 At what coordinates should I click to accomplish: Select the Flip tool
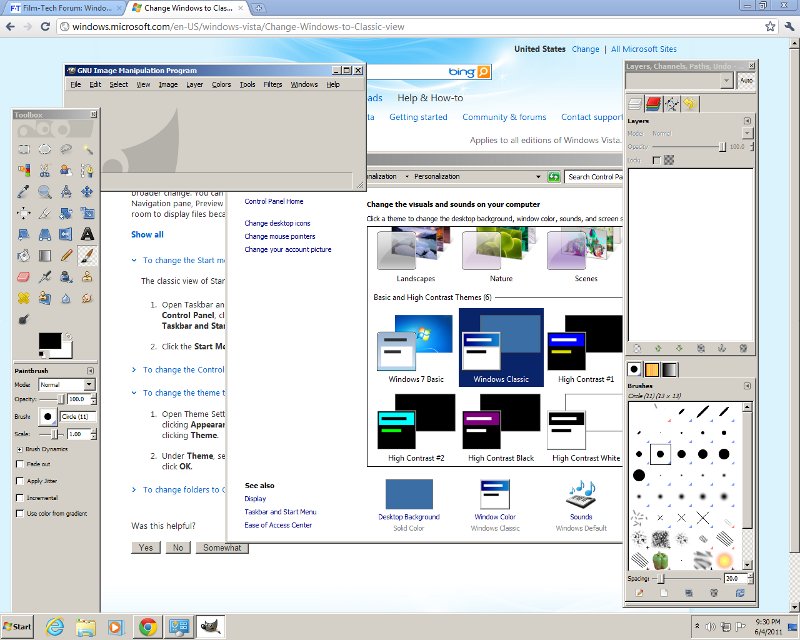(66, 234)
